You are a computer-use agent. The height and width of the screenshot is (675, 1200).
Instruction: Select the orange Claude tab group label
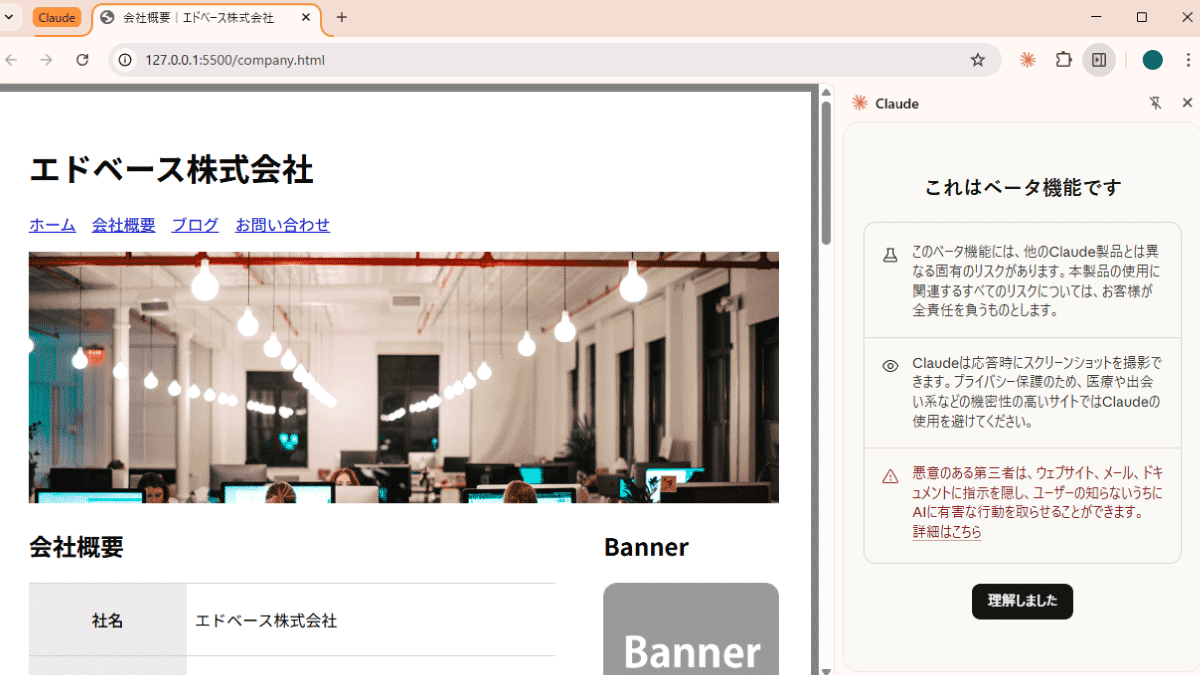pyautogui.click(x=57, y=17)
